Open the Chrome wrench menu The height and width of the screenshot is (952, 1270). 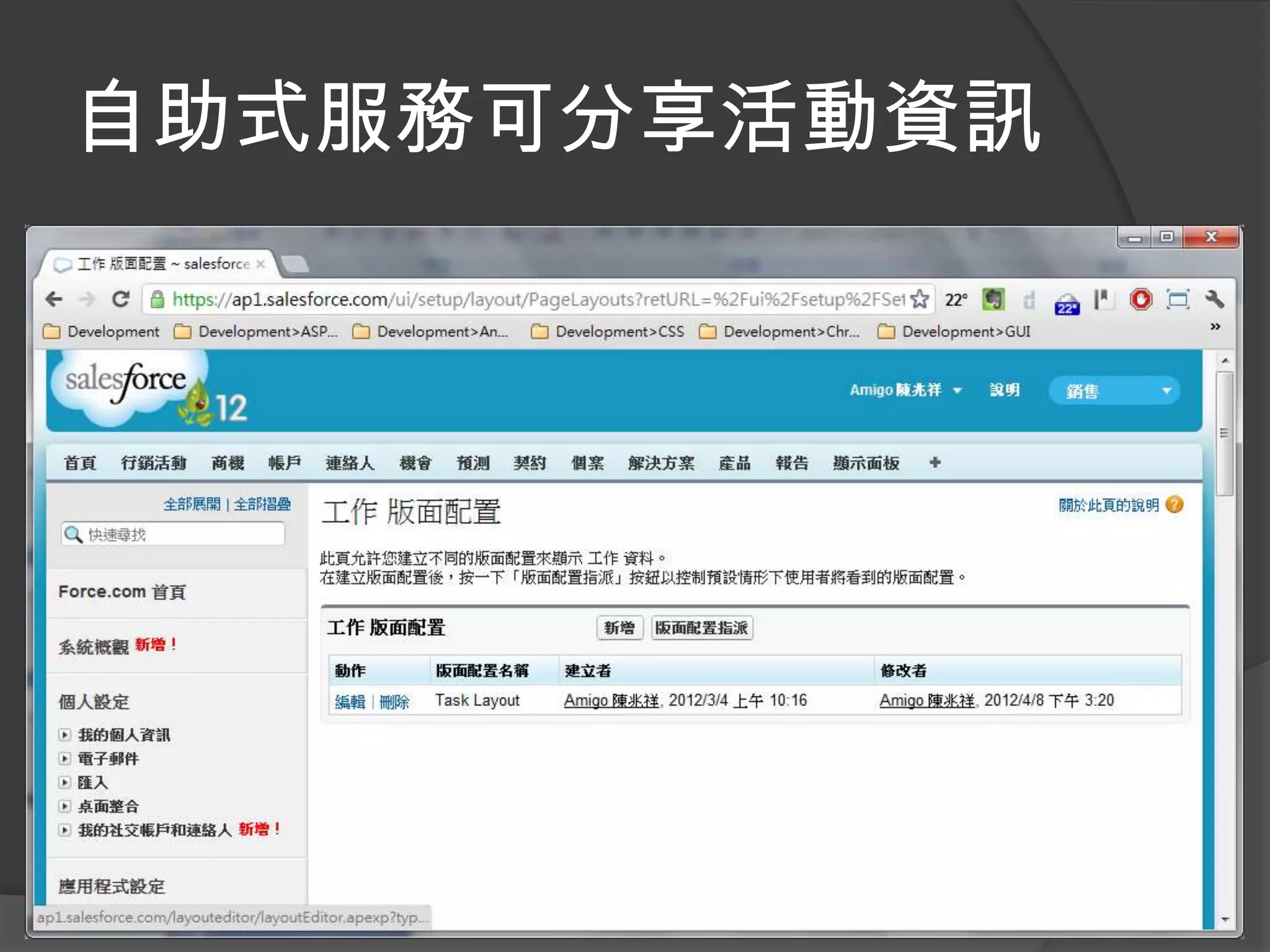click(x=1214, y=299)
